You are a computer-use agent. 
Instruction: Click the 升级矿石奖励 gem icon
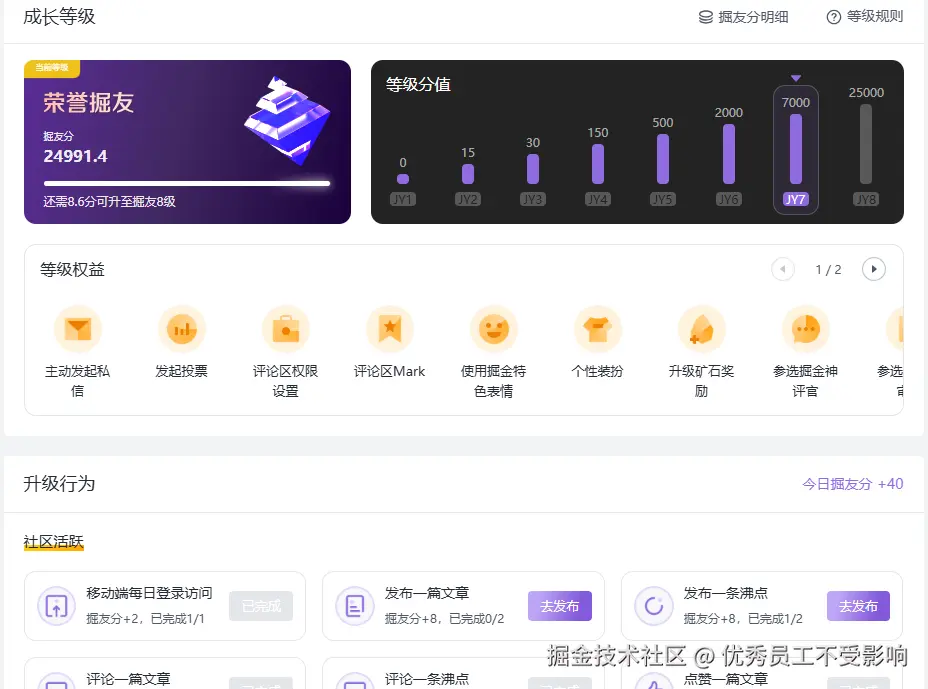point(702,328)
